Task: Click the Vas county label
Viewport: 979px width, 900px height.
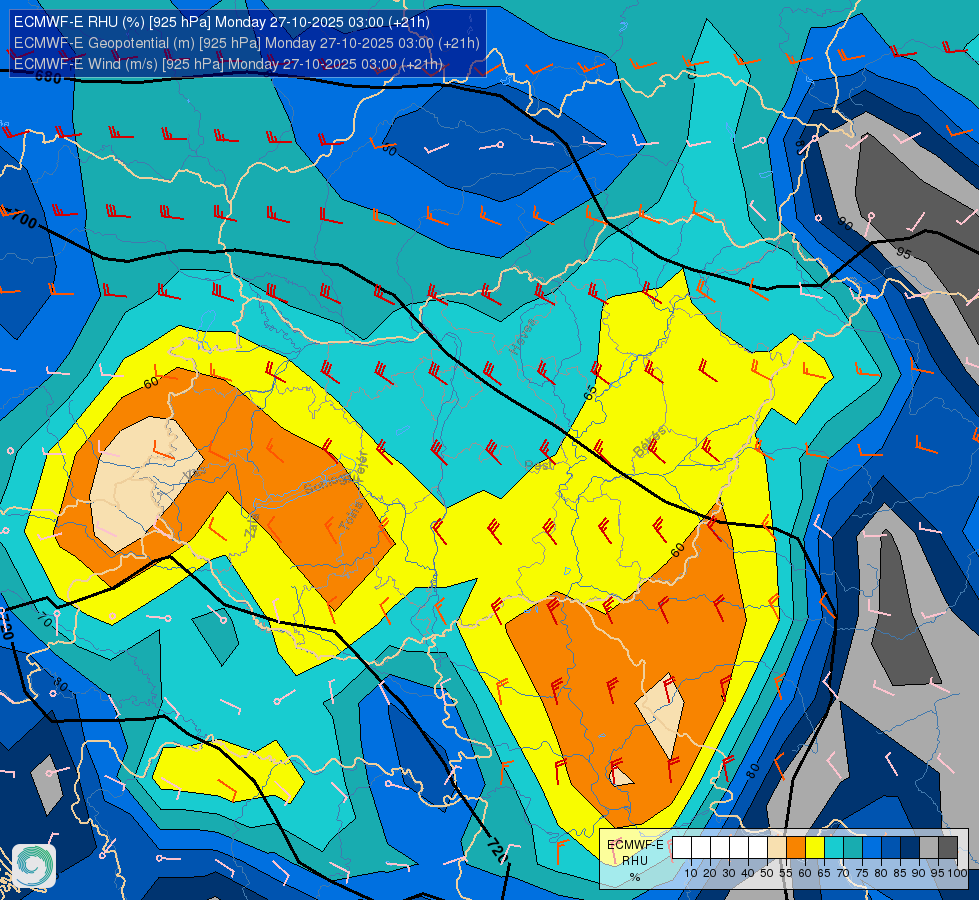Action: point(194,474)
